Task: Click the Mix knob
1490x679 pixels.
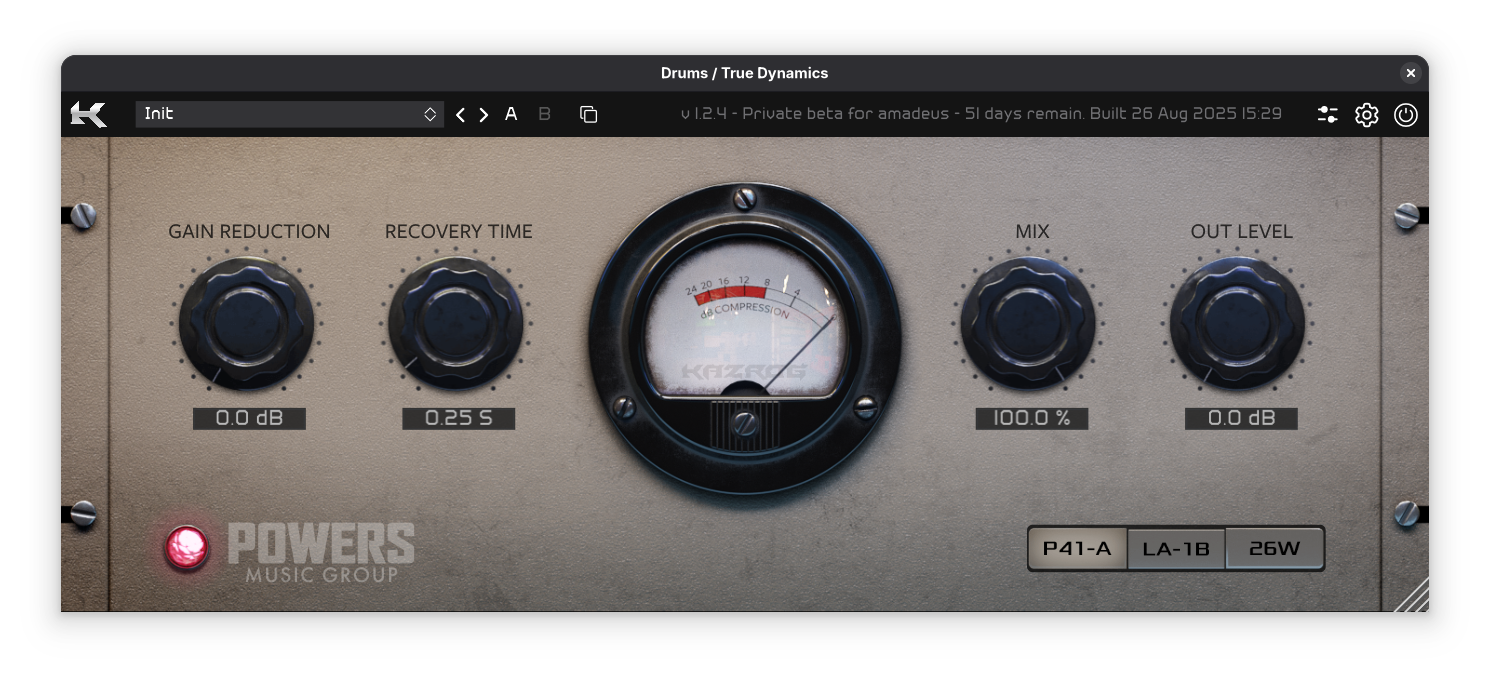Action: click(1029, 324)
